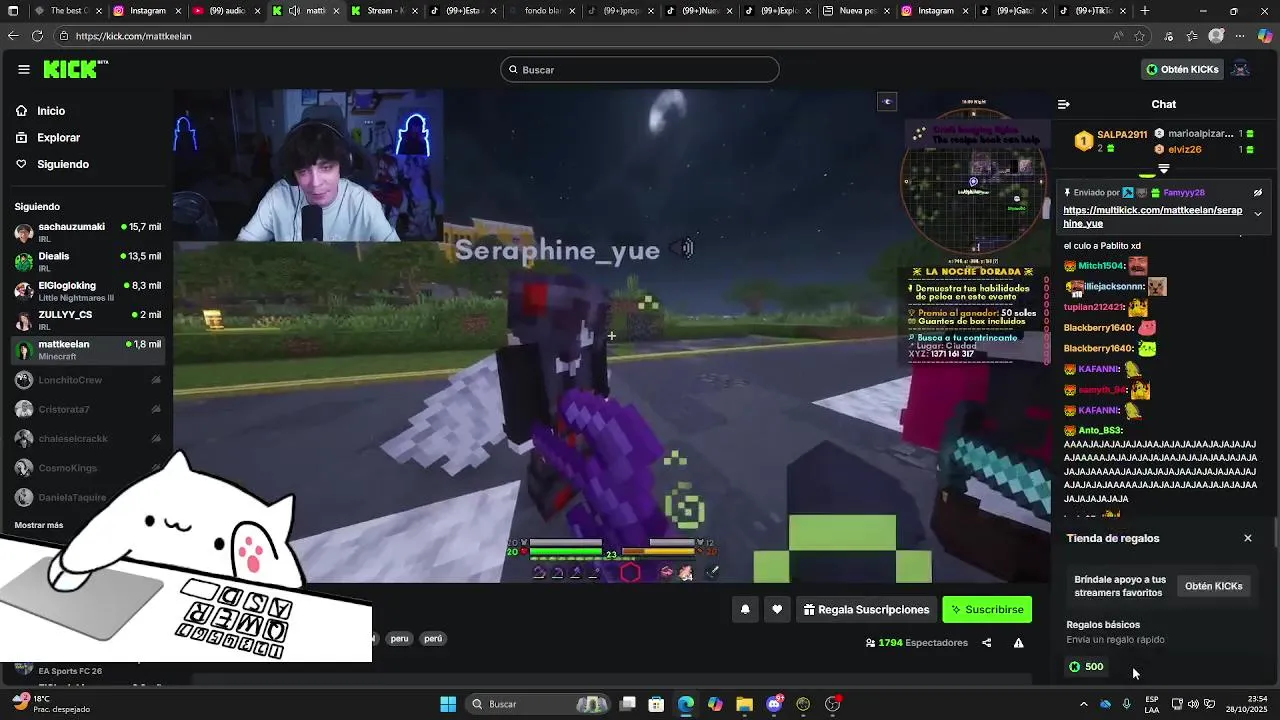The height and width of the screenshot is (720, 1280).
Task: Click the browser address bar URL
Action: tap(134, 36)
